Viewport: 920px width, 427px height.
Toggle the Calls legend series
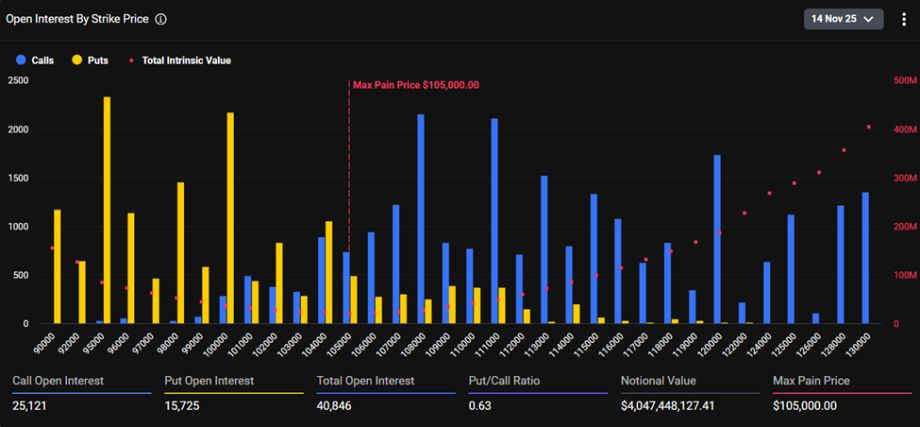[42, 61]
